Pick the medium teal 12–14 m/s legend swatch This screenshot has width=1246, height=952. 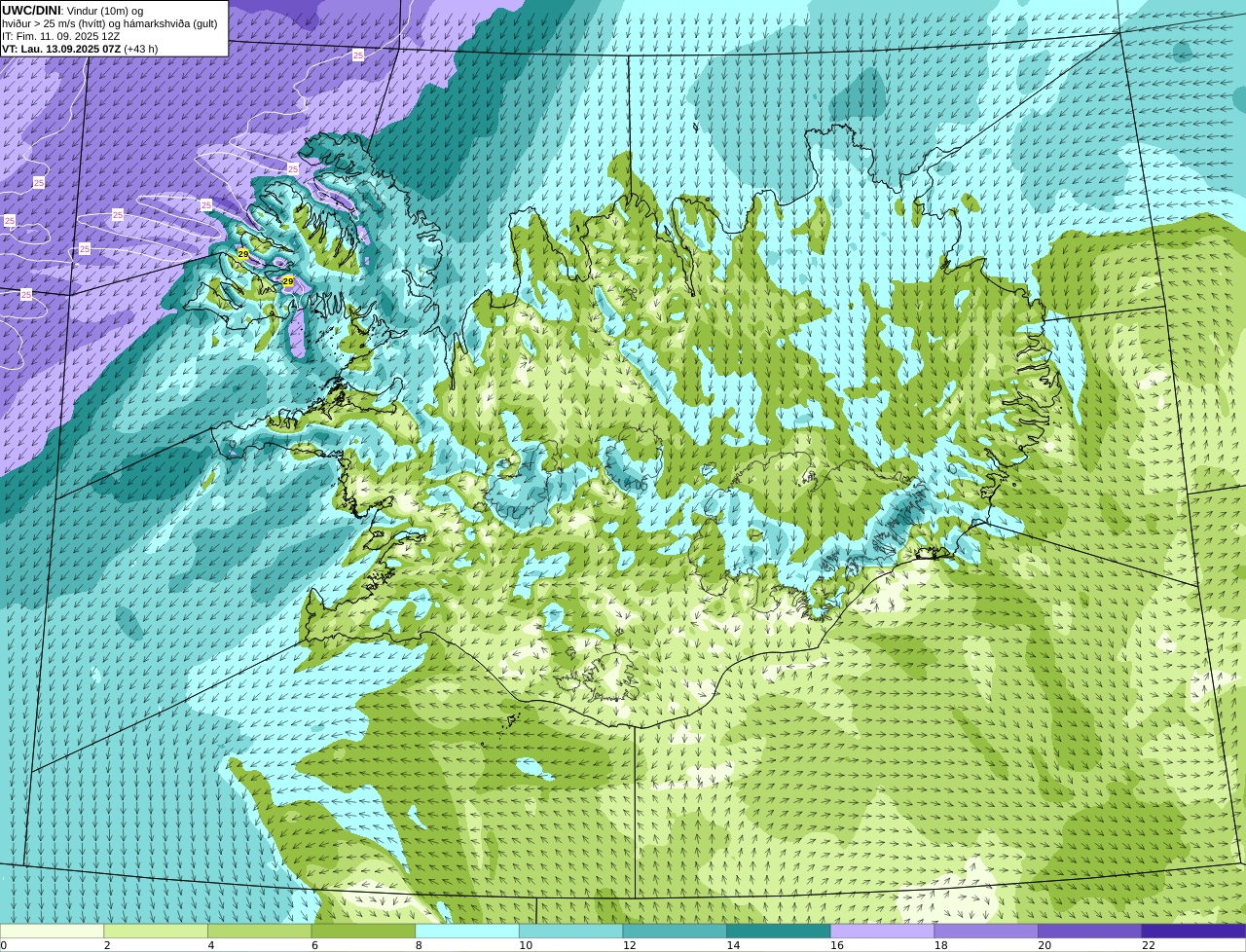point(675,931)
